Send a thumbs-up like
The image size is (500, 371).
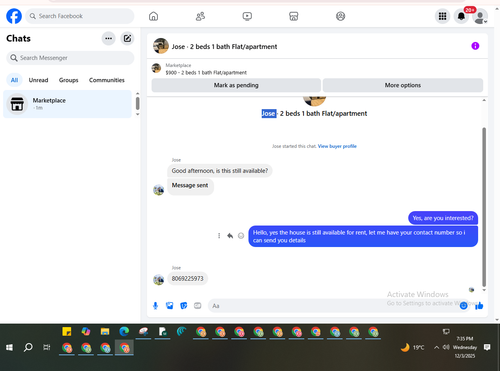(x=479, y=306)
